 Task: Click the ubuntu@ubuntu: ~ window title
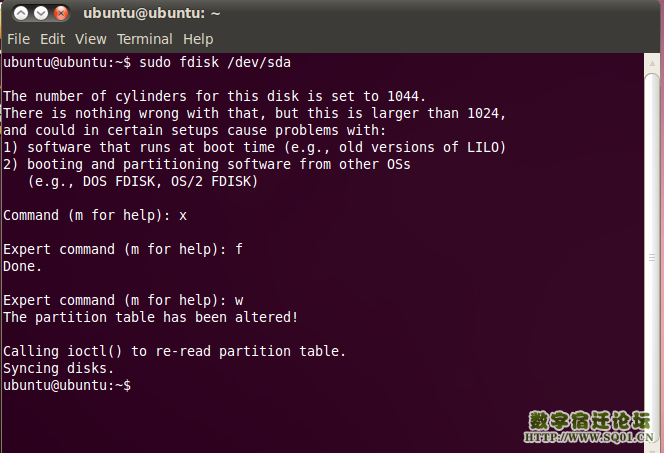coord(152,14)
